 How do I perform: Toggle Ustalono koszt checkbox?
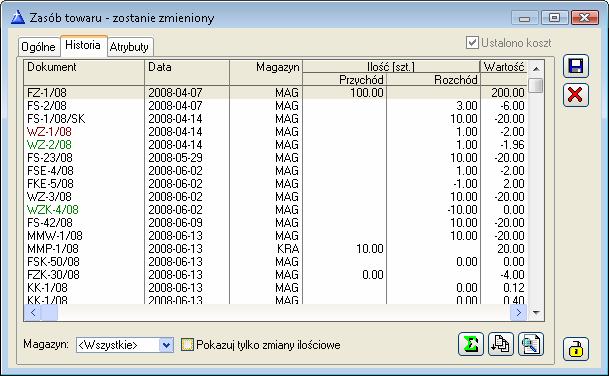tap(472, 42)
